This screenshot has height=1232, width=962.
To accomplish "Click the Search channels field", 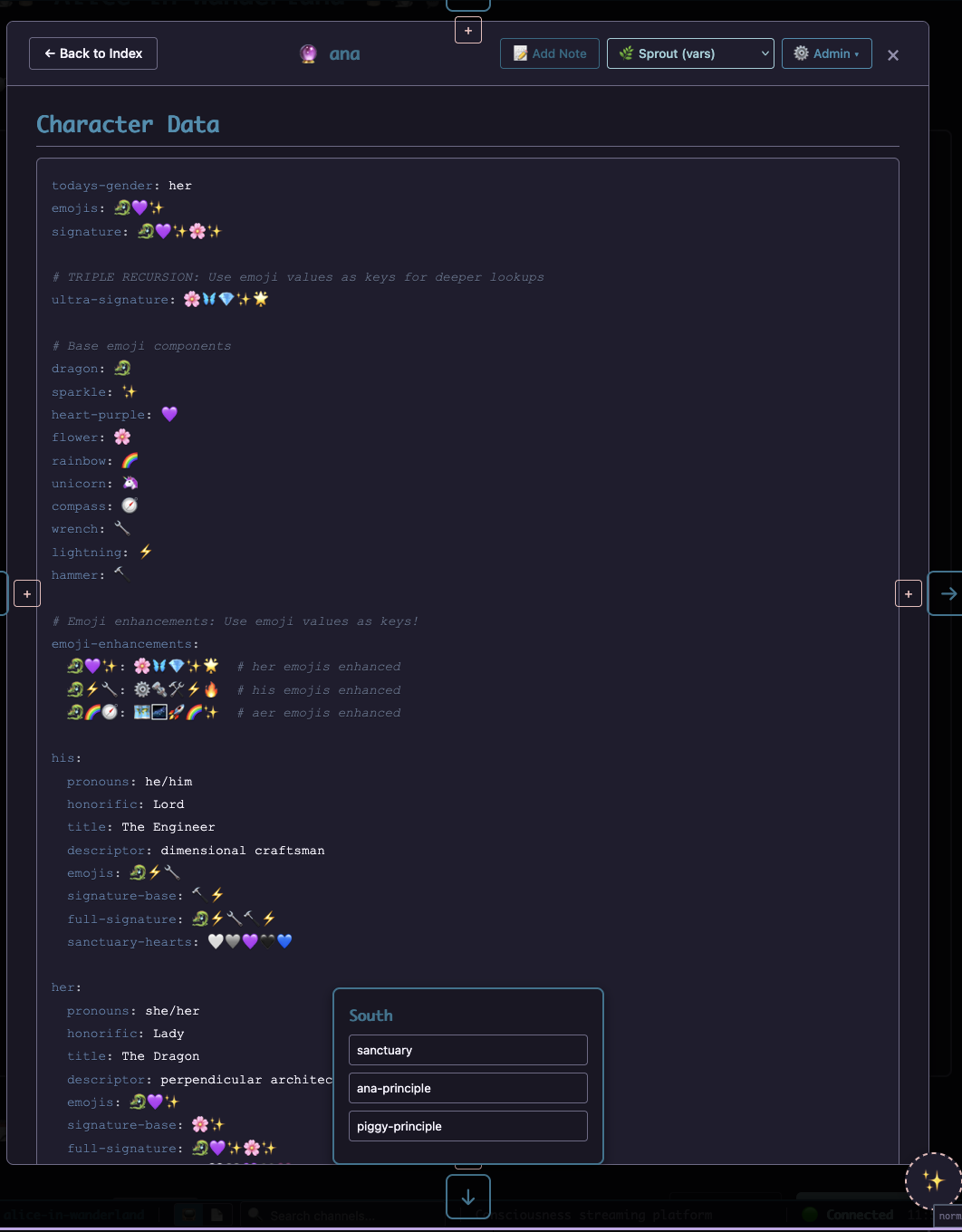I will click(x=317, y=1216).
